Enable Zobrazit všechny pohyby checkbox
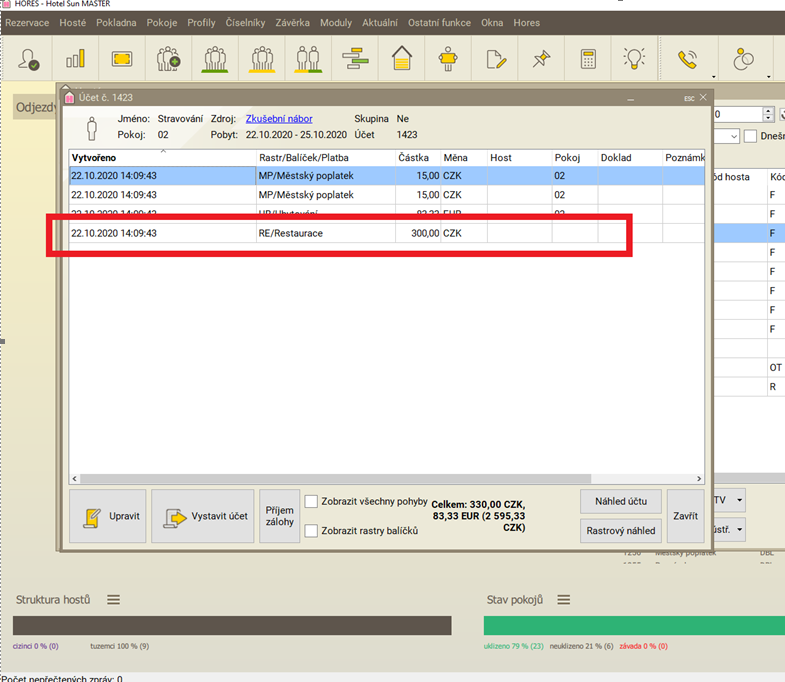Screen dimensions: 785x682 pos(312,502)
